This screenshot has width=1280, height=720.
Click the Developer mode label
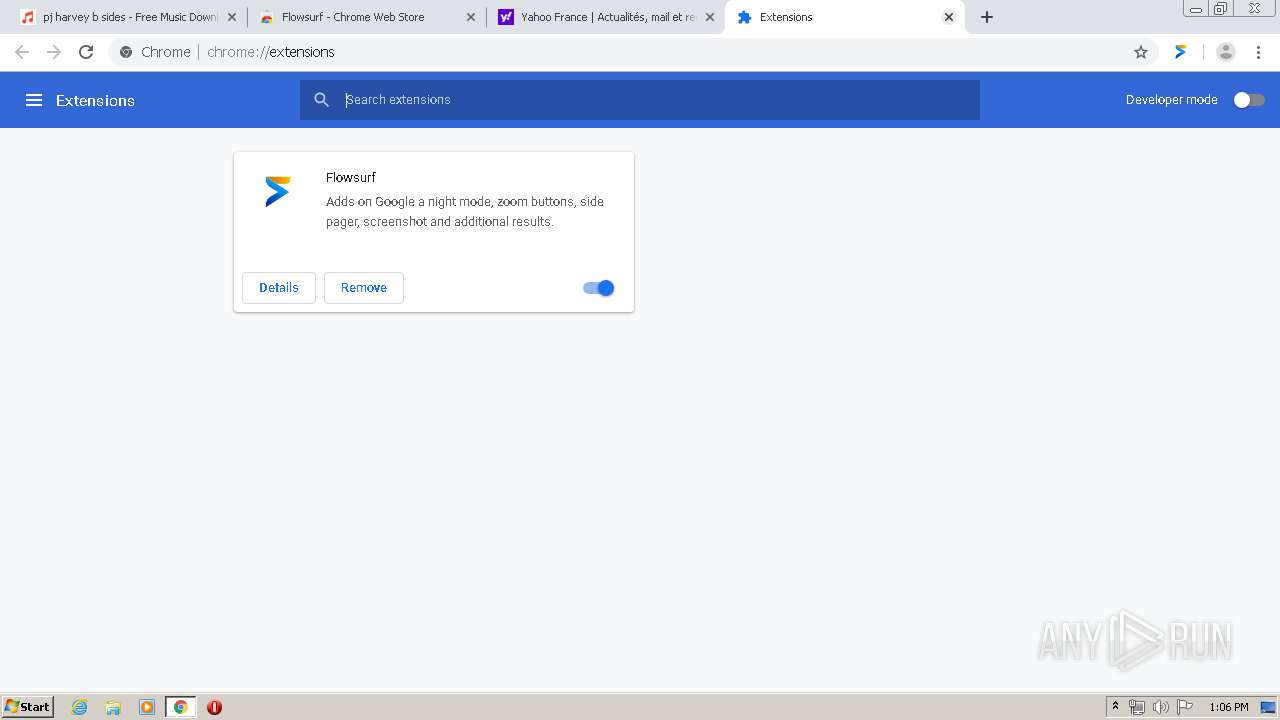[1172, 100]
